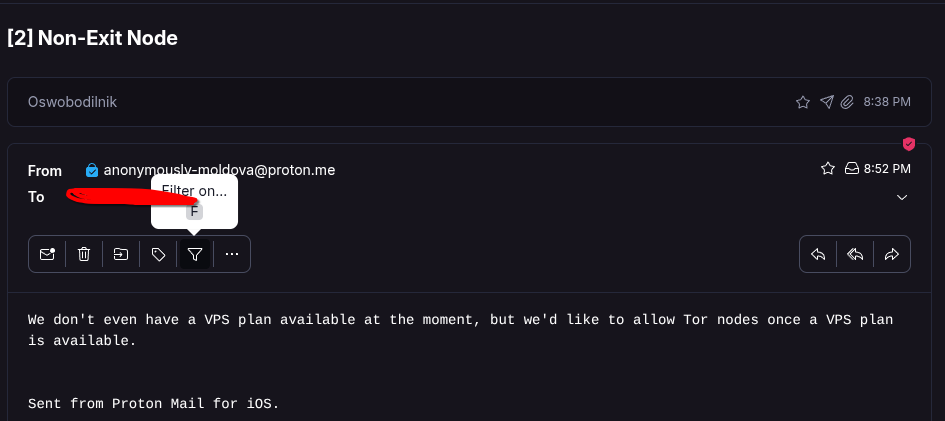Open the Move to folder icon

121,254
